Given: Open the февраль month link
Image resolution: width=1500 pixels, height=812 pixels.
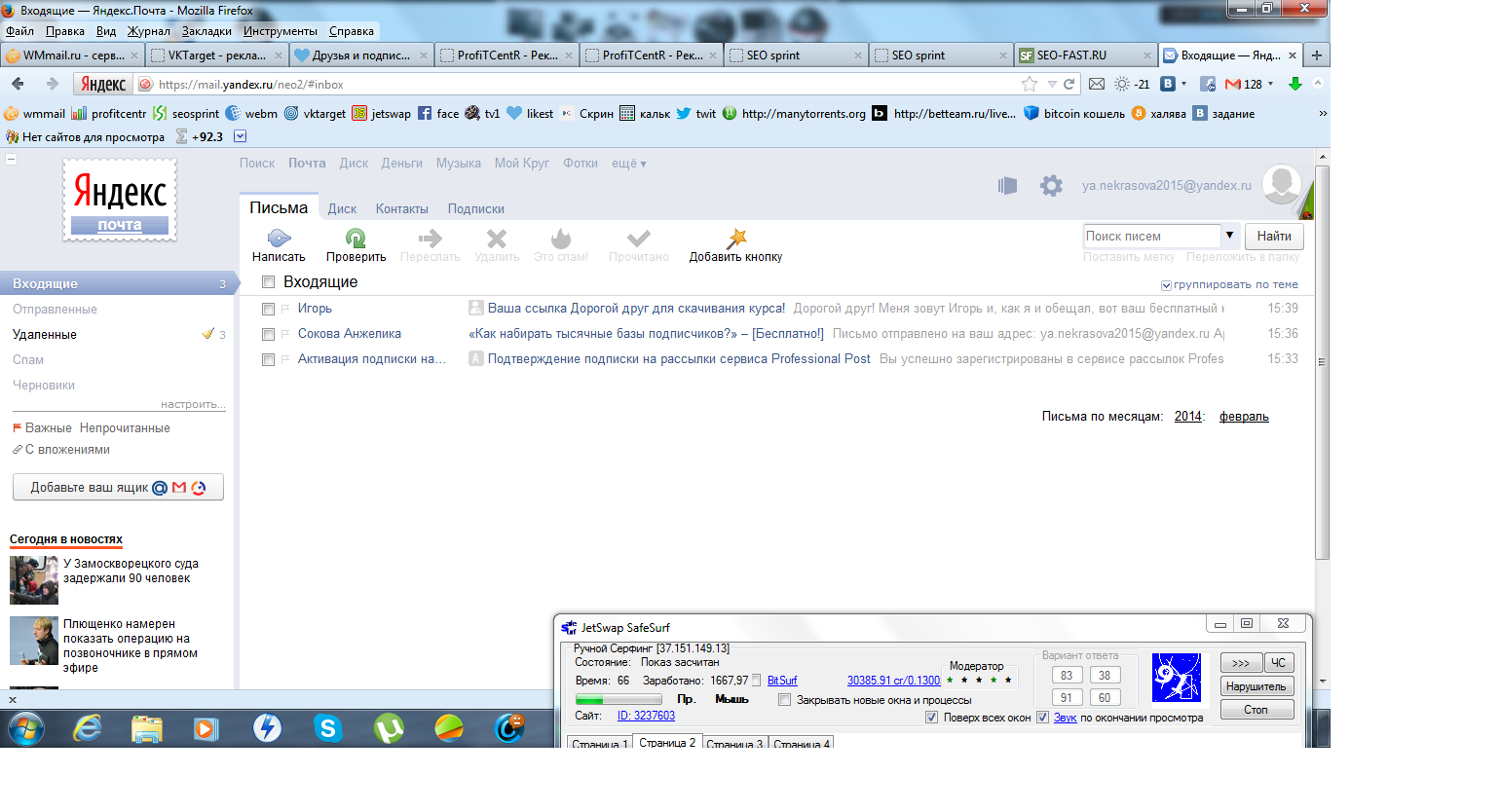Looking at the screenshot, I should (1244, 416).
